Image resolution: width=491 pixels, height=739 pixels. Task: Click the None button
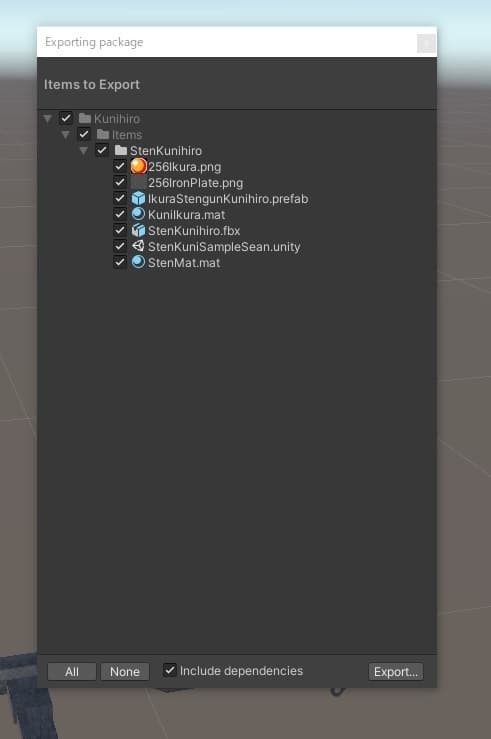(x=125, y=671)
